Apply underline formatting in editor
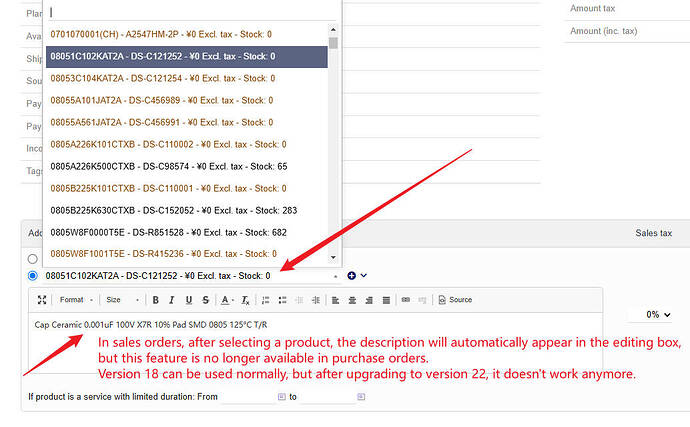The width and height of the screenshot is (690, 427). (x=188, y=299)
